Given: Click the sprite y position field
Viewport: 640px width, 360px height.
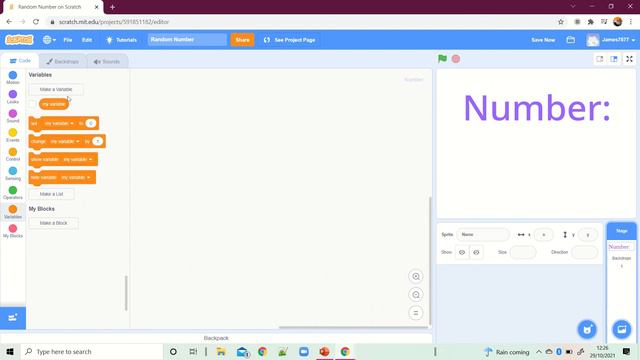Looking at the screenshot, I should [x=588, y=235].
